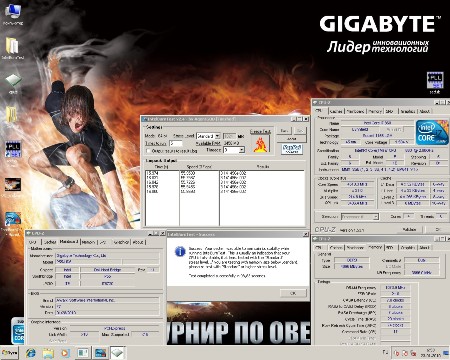The width and height of the screenshot is (450, 360).
Task: Click the memory MB field in IntelBurnTest
Action: pyautogui.click(x=229, y=136)
